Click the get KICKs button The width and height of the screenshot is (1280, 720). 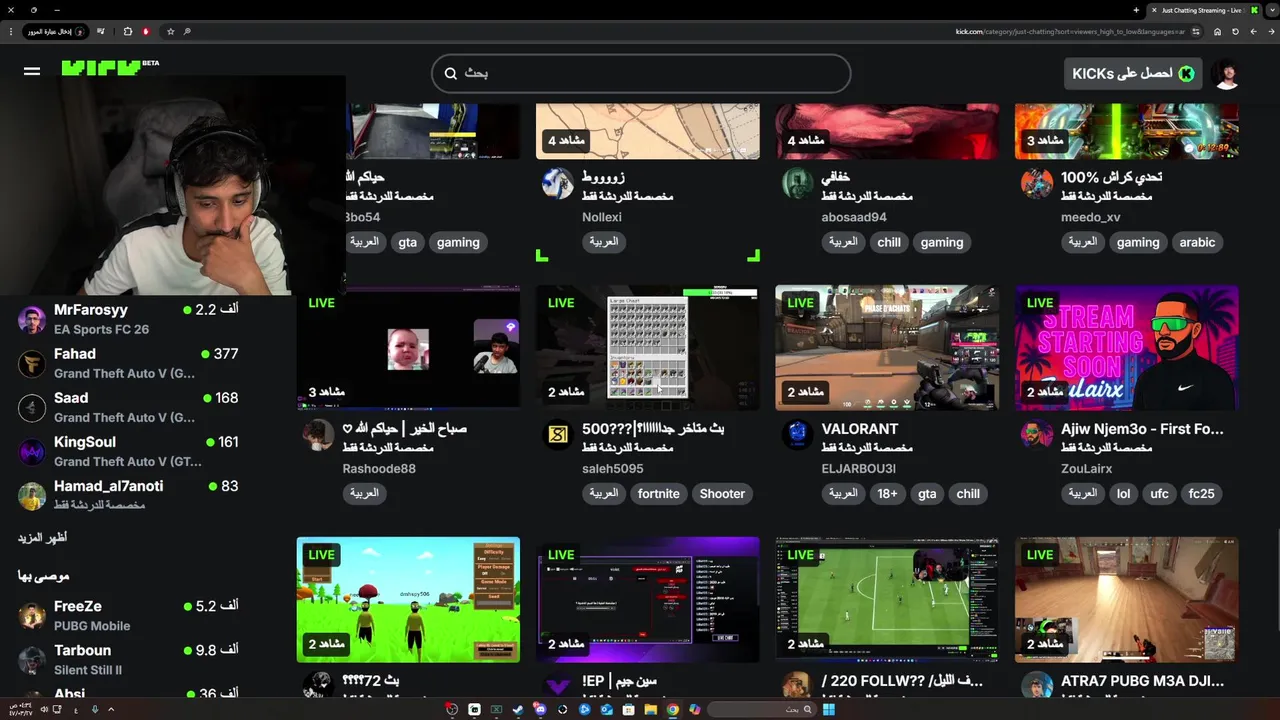(x=1132, y=73)
